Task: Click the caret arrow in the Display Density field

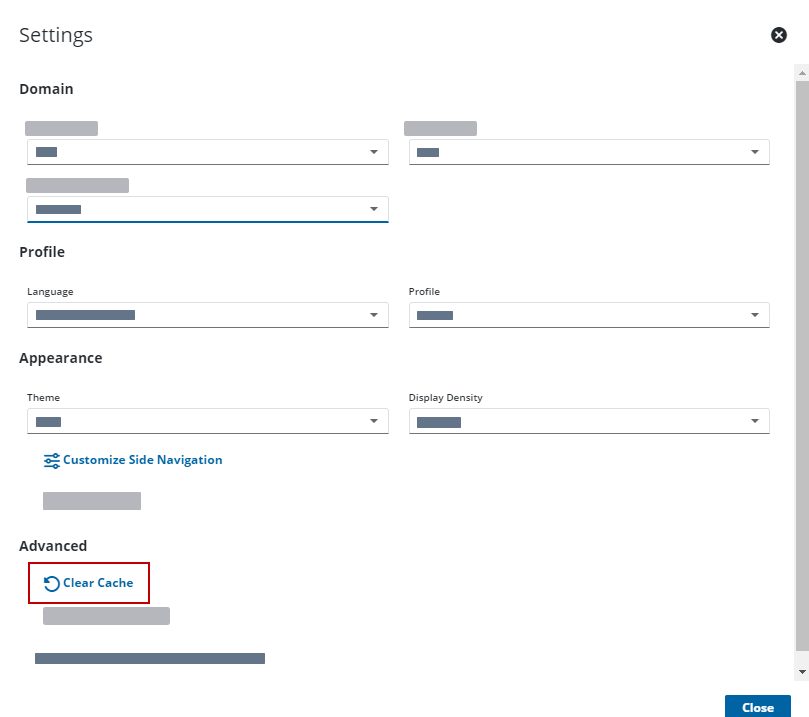Action: 755,422
